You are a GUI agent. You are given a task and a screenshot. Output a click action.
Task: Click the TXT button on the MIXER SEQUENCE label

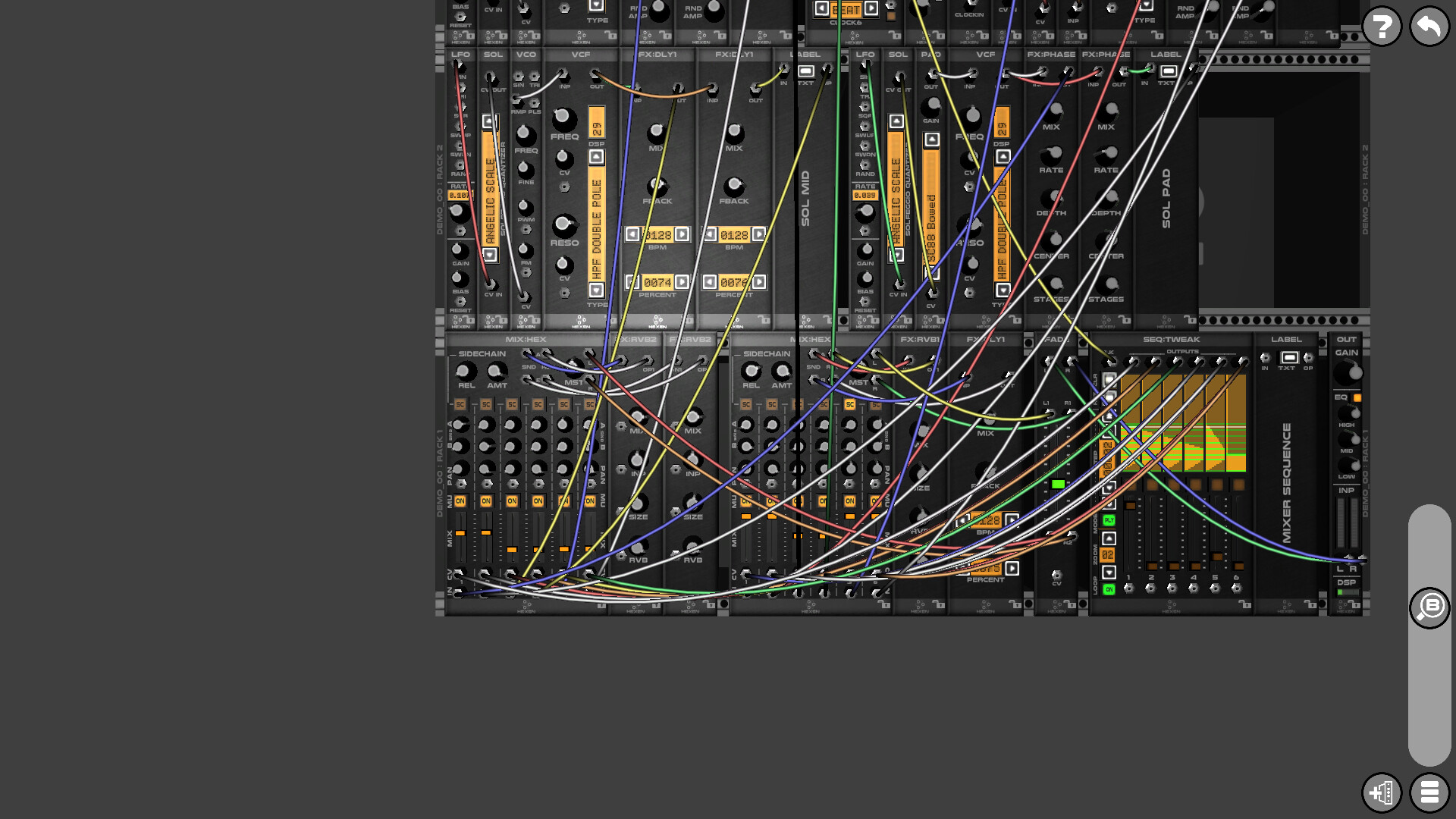coord(1288,358)
